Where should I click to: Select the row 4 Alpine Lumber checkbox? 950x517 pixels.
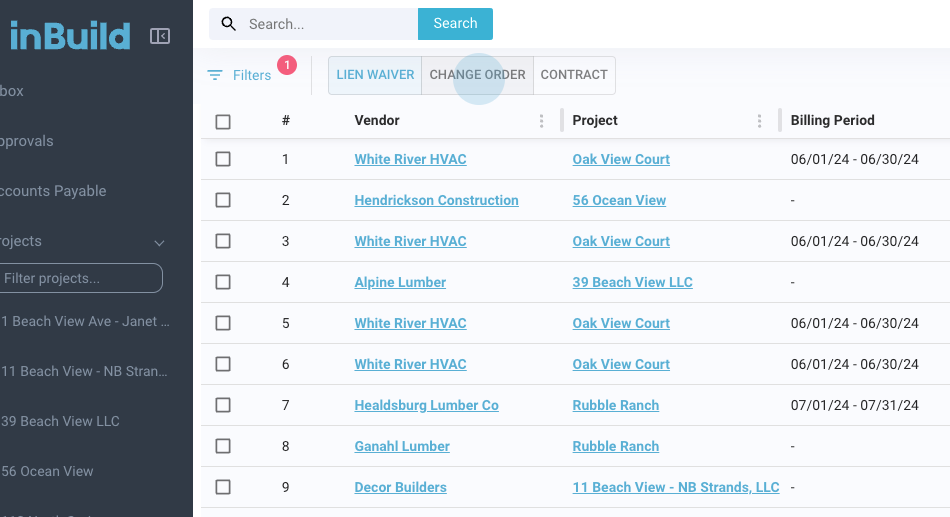click(223, 282)
